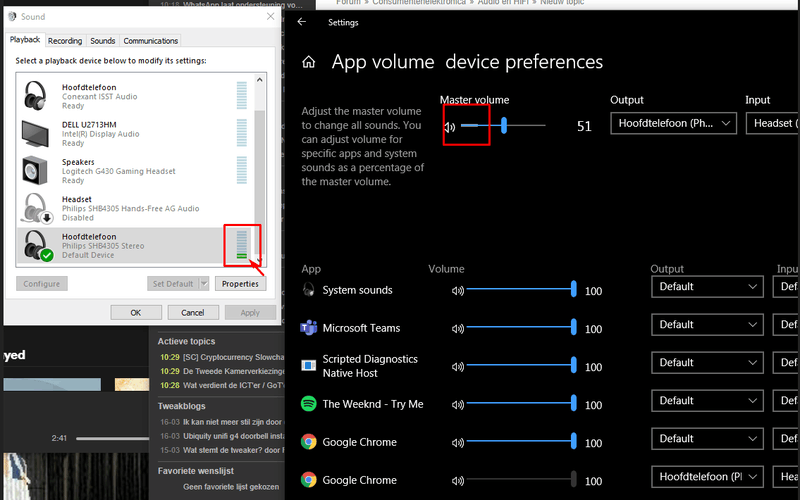This screenshot has width=800, height=500.
Task: Open second Google Chrome Hoofdtelefoon Output dropdown
Action: pos(707,477)
